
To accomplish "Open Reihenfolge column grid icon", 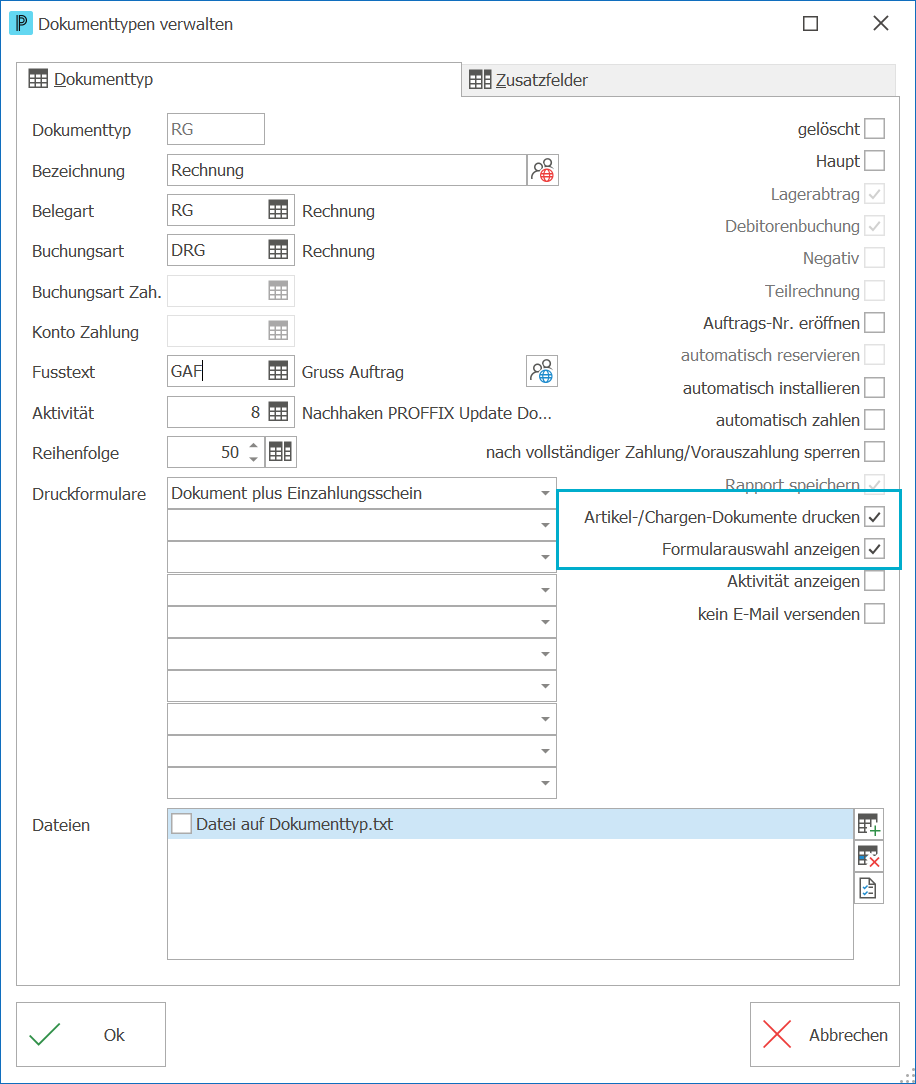I will [x=281, y=452].
